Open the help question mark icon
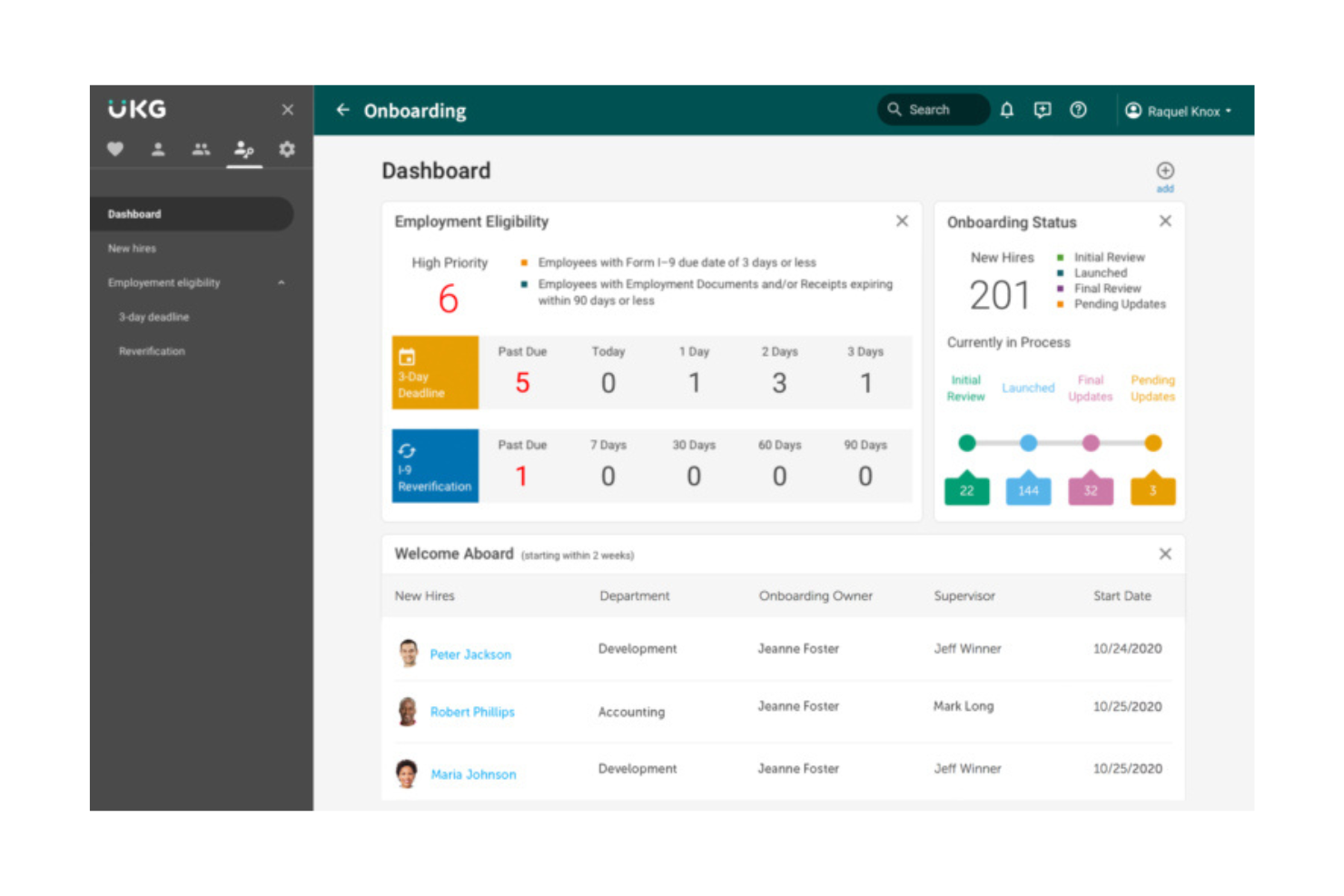The image size is (1344, 896). (1078, 110)
